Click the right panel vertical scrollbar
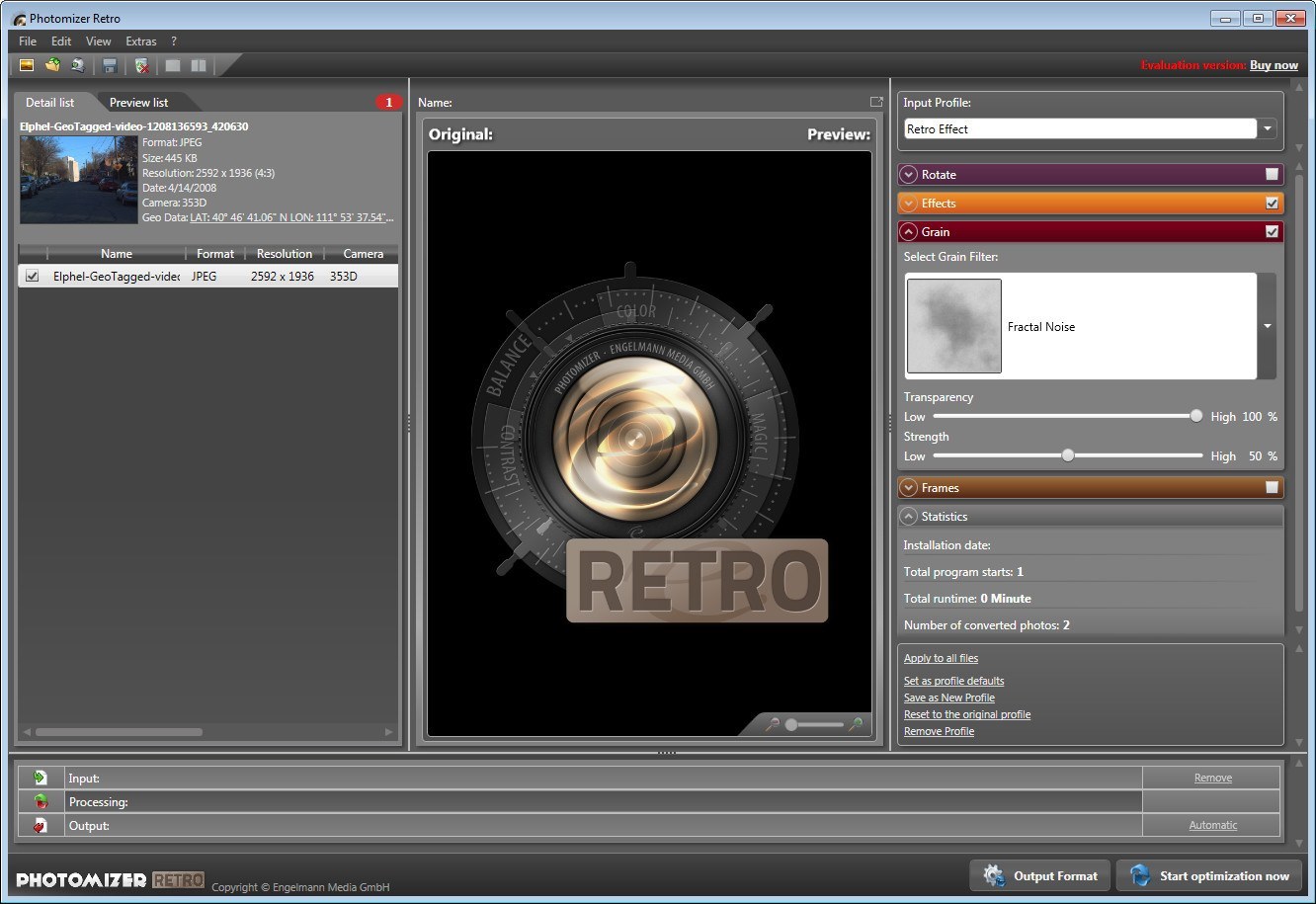 pos(1299,395)
